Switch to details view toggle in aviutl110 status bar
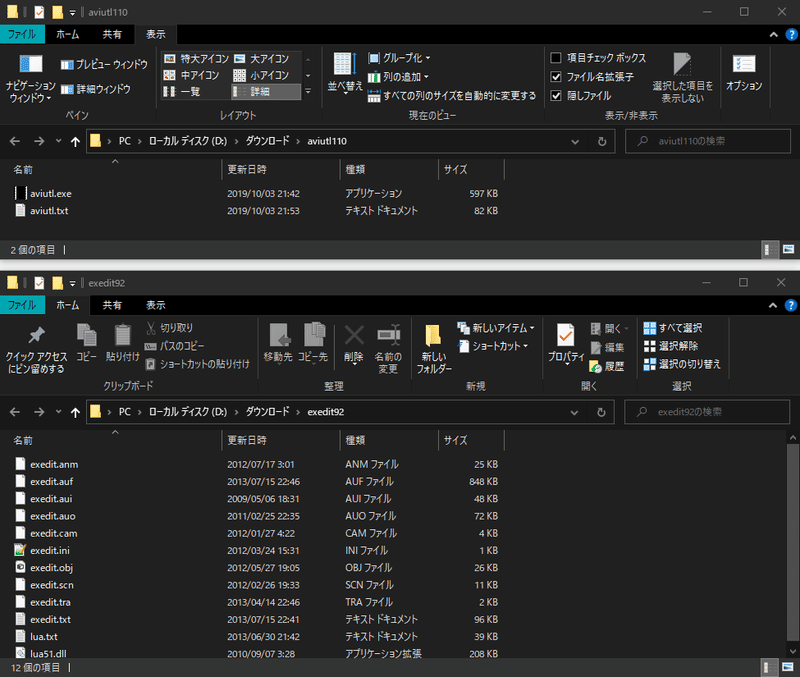This screenshot has width=800, height=677. 770,249
